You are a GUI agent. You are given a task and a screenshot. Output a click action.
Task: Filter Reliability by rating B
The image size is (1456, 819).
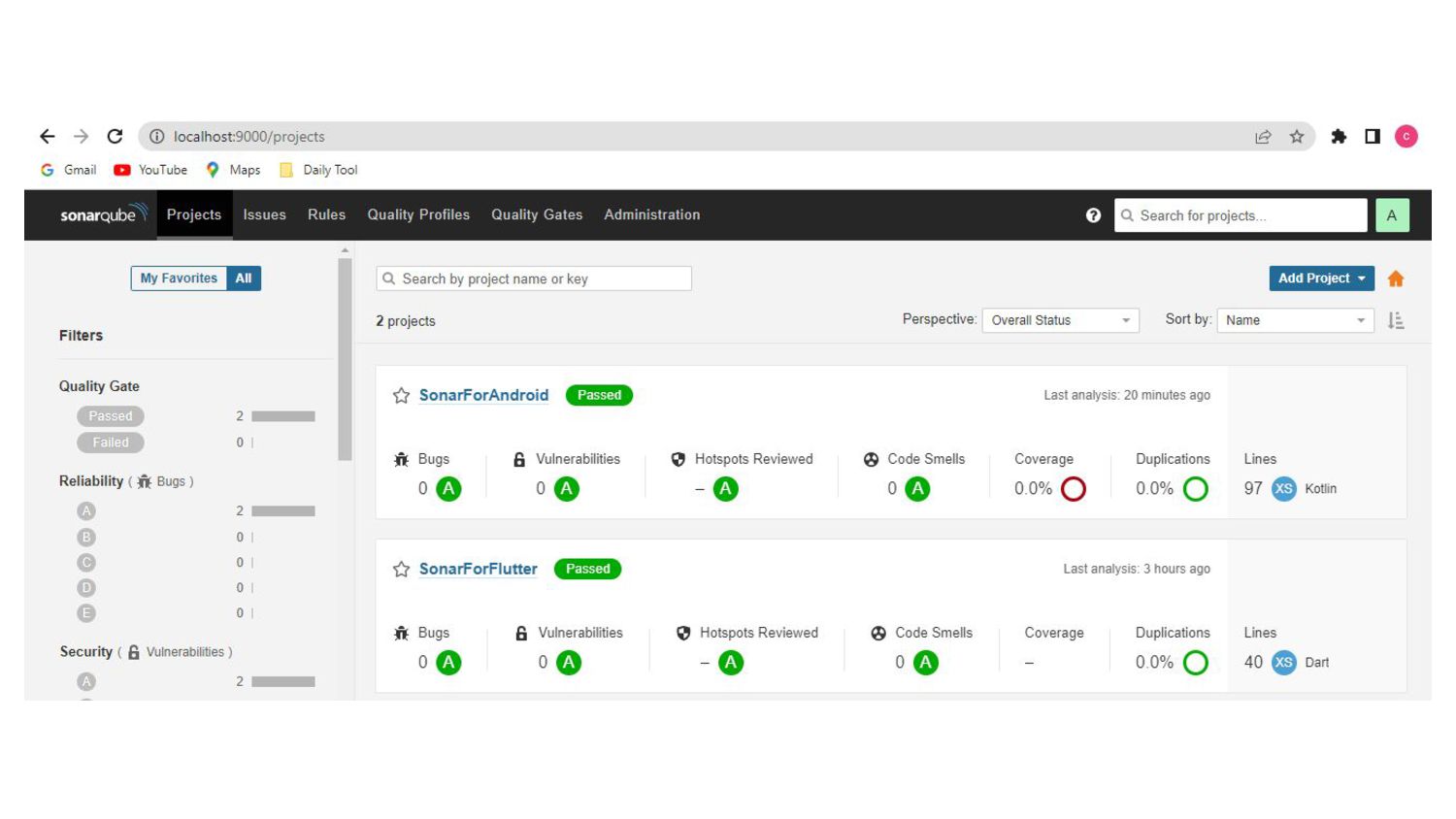tap(86, 538)
